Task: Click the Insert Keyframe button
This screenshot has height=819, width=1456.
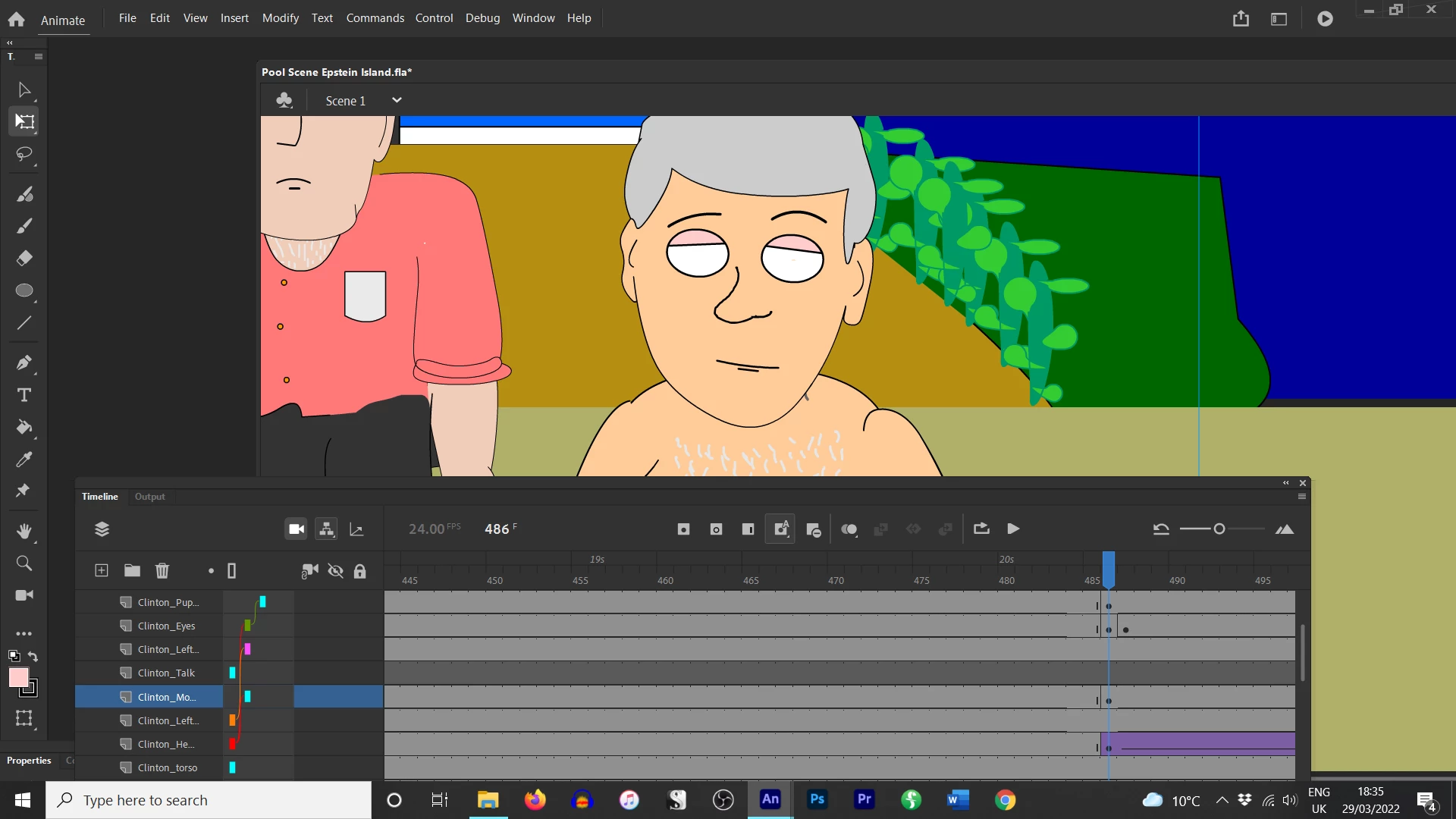Action: [x=683, y=529]
